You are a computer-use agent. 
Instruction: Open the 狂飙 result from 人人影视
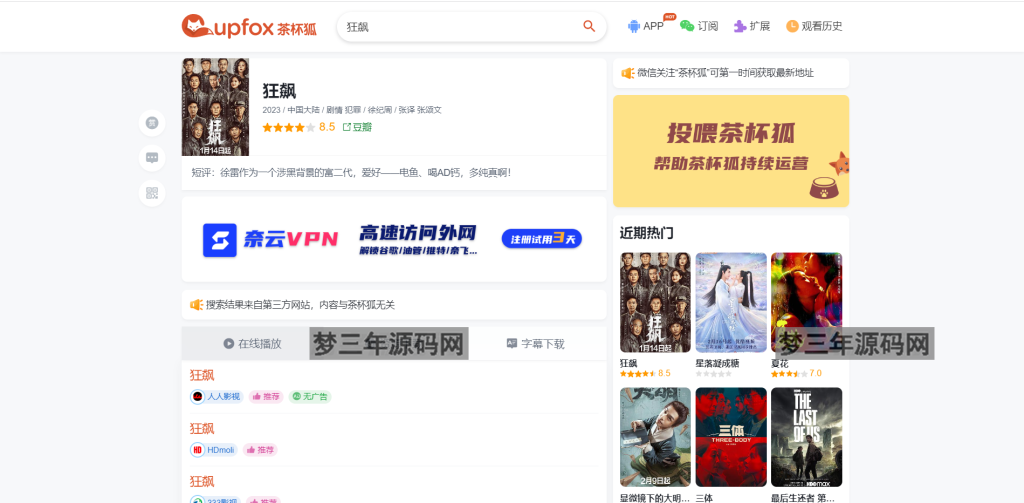coord(202,375)
